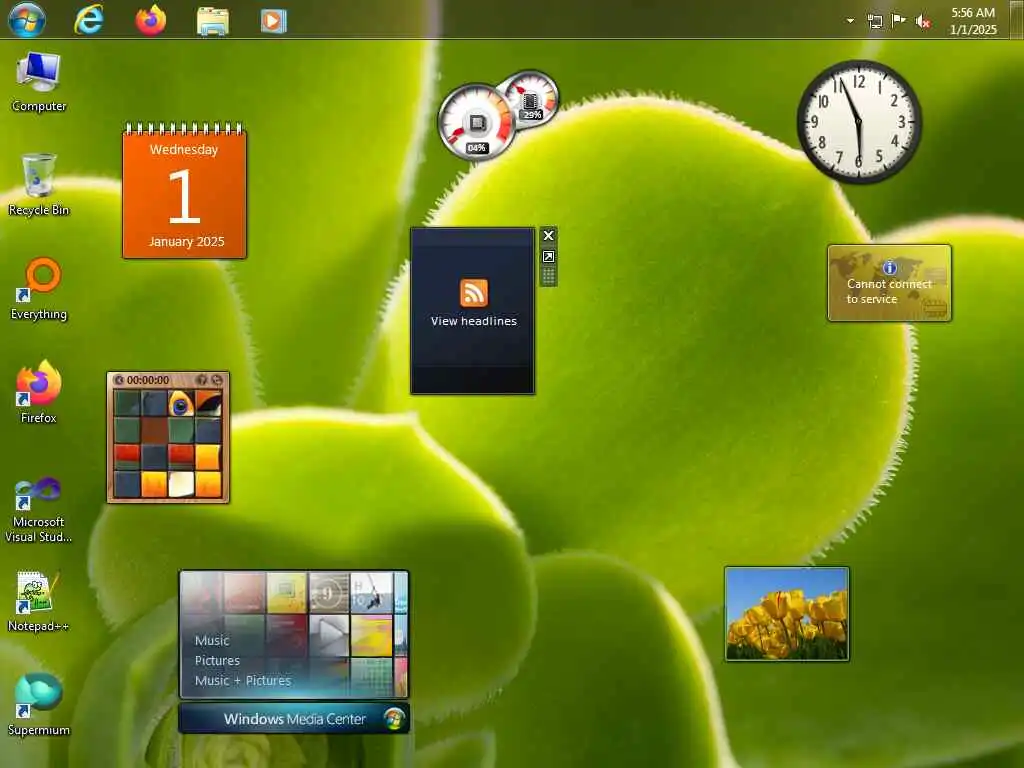Image resolution: width=1024 pixels, height=768 pixels.
Task: Click the Media Center Windows logo orb
Action: point(394,718)
